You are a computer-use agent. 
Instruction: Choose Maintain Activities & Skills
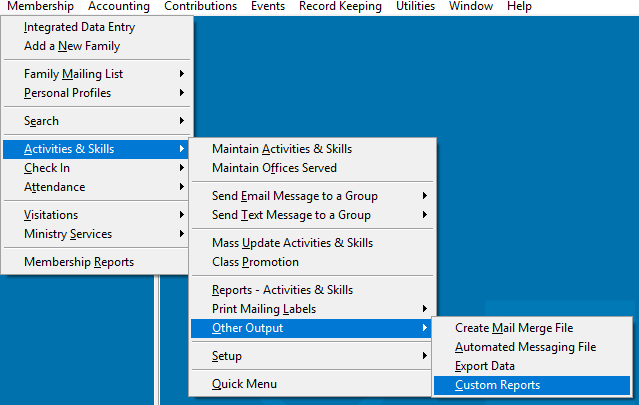point(282,149)
